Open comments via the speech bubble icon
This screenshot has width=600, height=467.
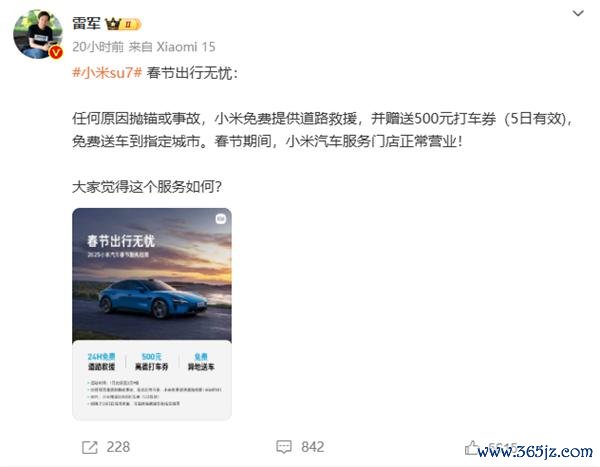coord(284,447)
